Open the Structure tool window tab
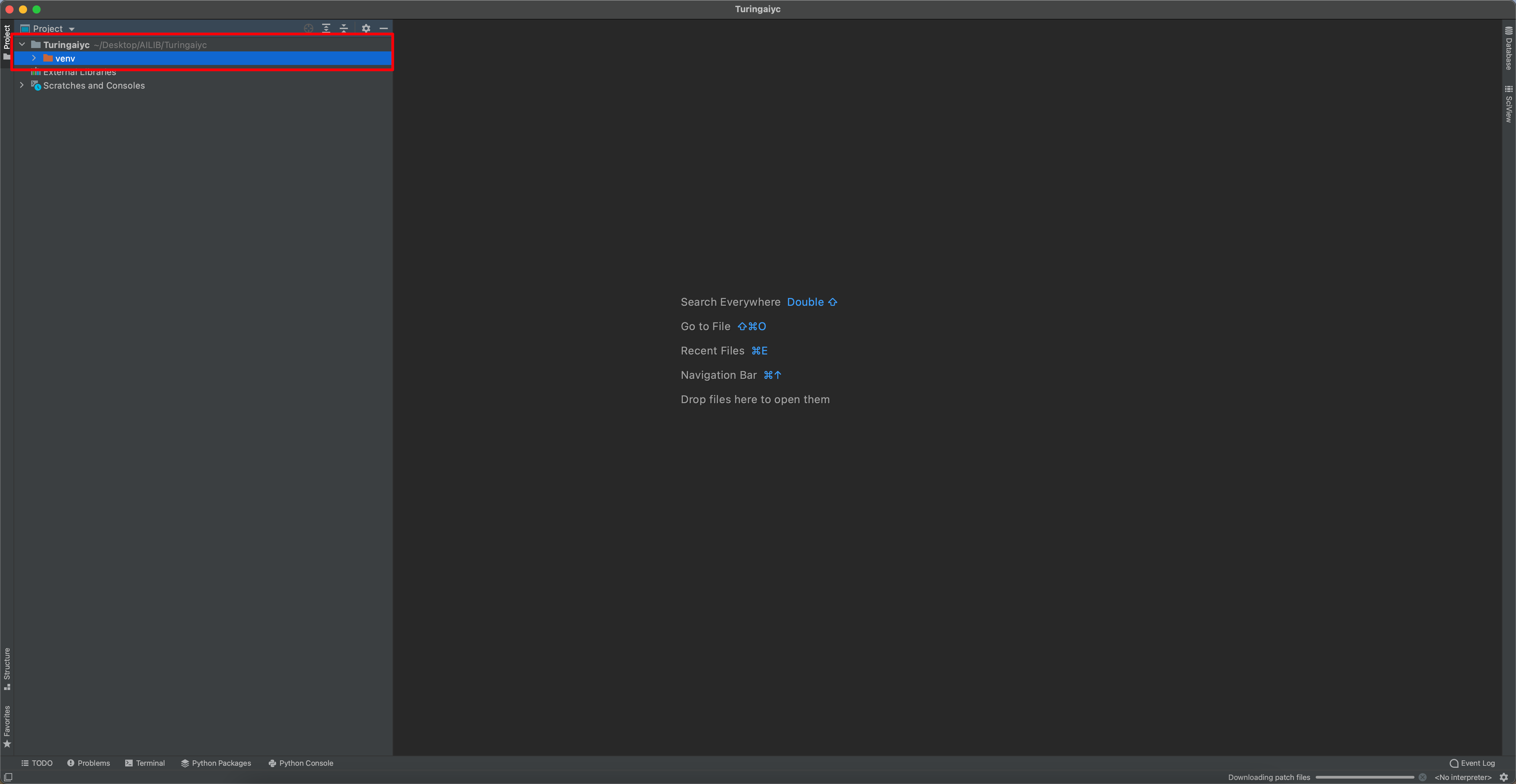The height and width of the screenshot is (784, 1516). 6,669
